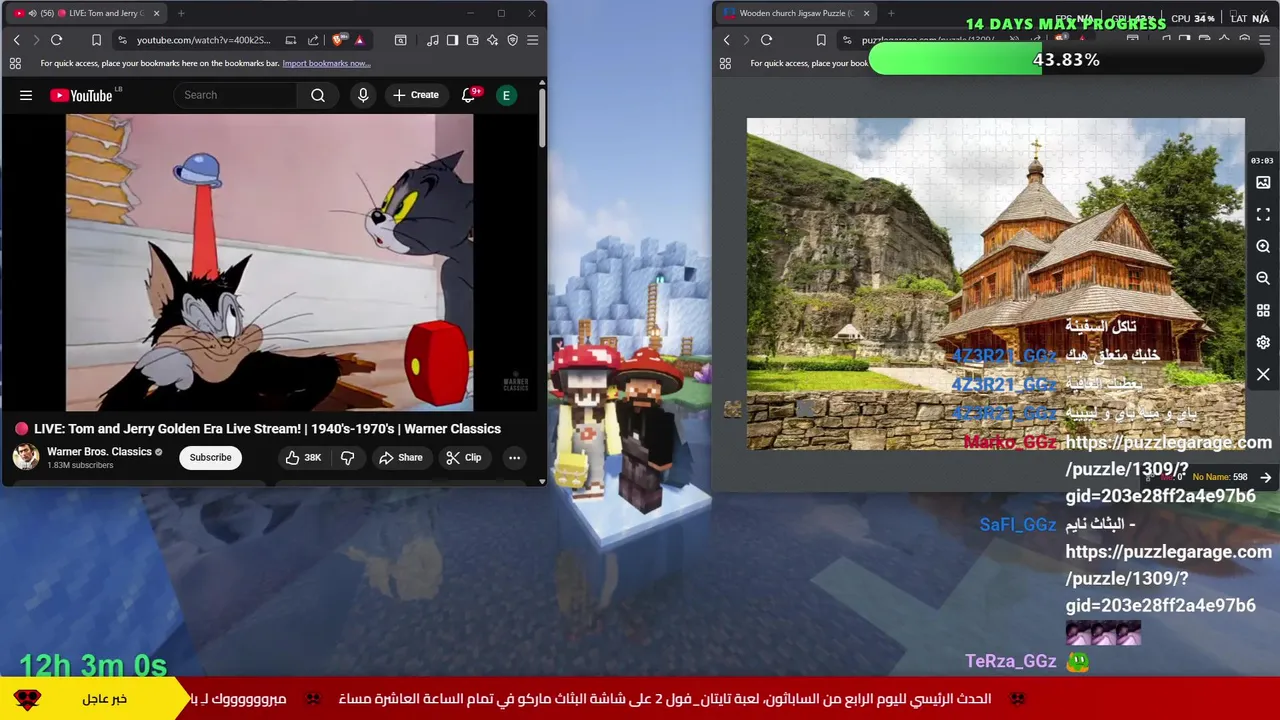1280x720 pixels.
Task: Open Brave Wallet in the YouTube window
Action: [x=472, y=40]
